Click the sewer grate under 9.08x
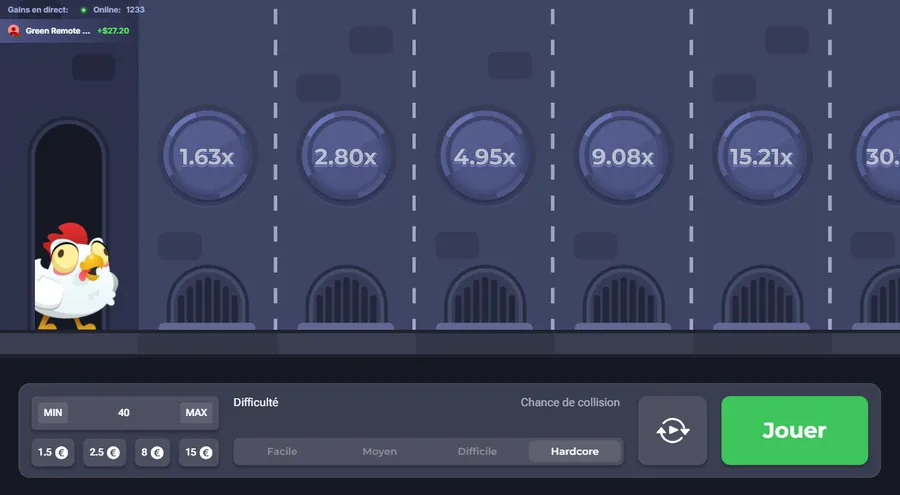The height and width of the screenshot is (495, 900). pos(623,297)
